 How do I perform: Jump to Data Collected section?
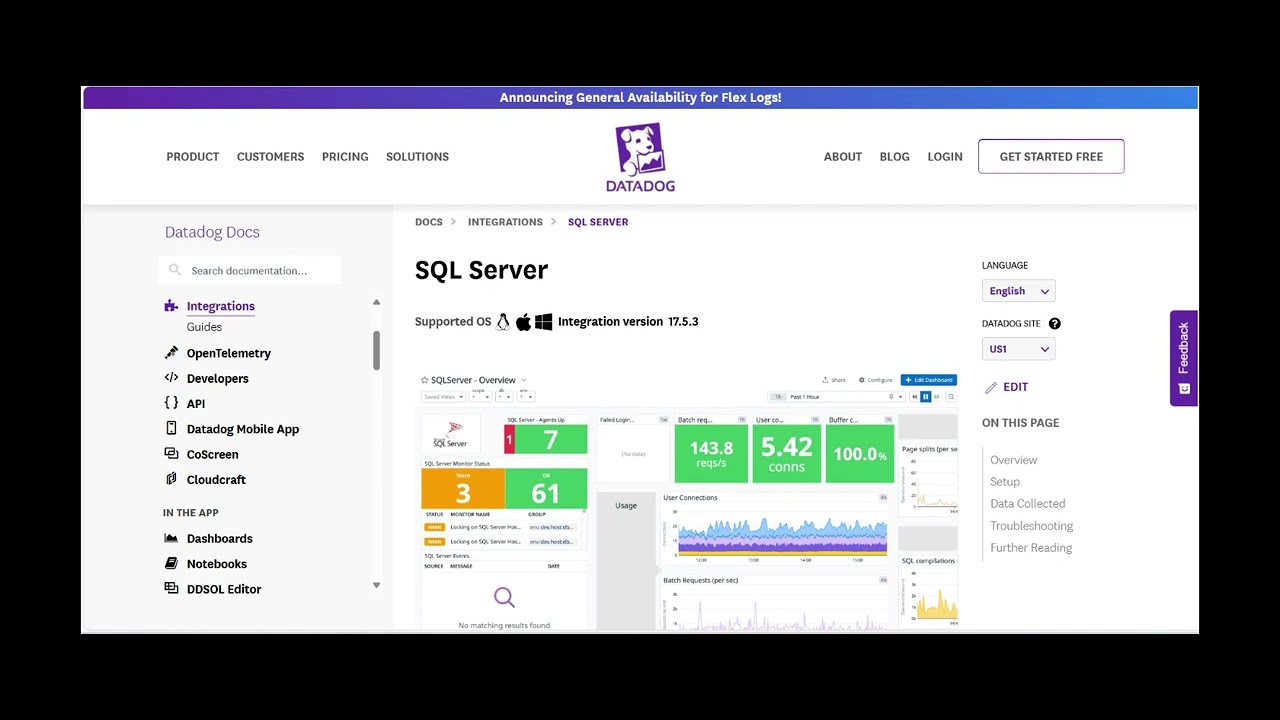[1027, 504]
